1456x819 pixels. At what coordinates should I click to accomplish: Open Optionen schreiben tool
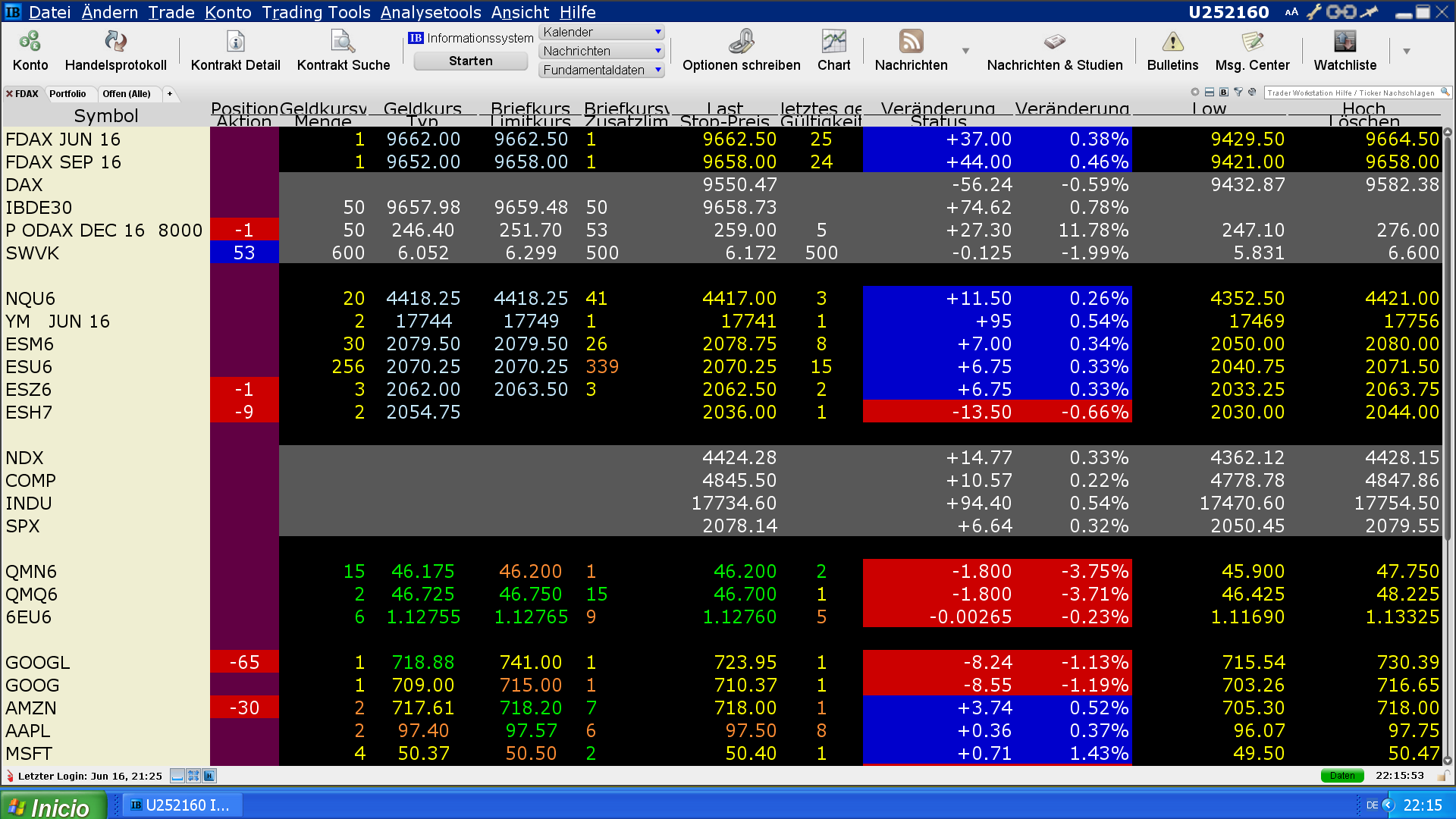click(741, 42)
